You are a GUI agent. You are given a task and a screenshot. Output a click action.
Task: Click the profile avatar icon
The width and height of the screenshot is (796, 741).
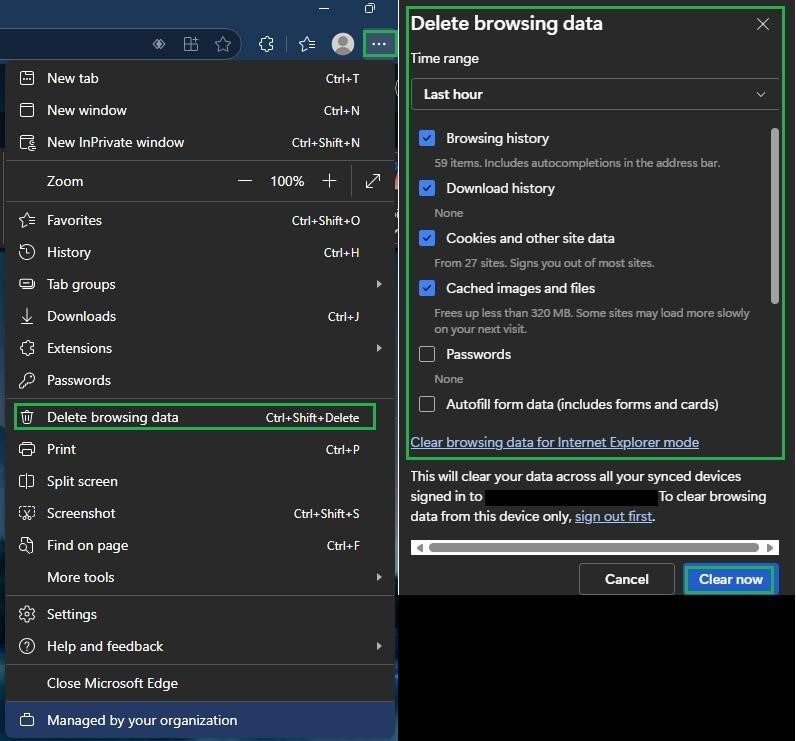click(343, 44)
